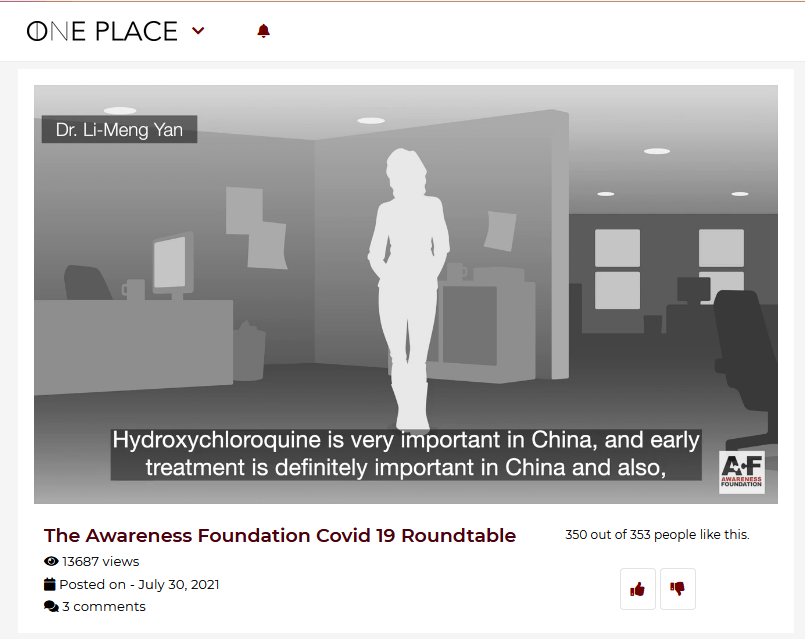Play the Covid 19 Roundtable video
The height and width of the screenshot is (639, 805).
[406, 294]
